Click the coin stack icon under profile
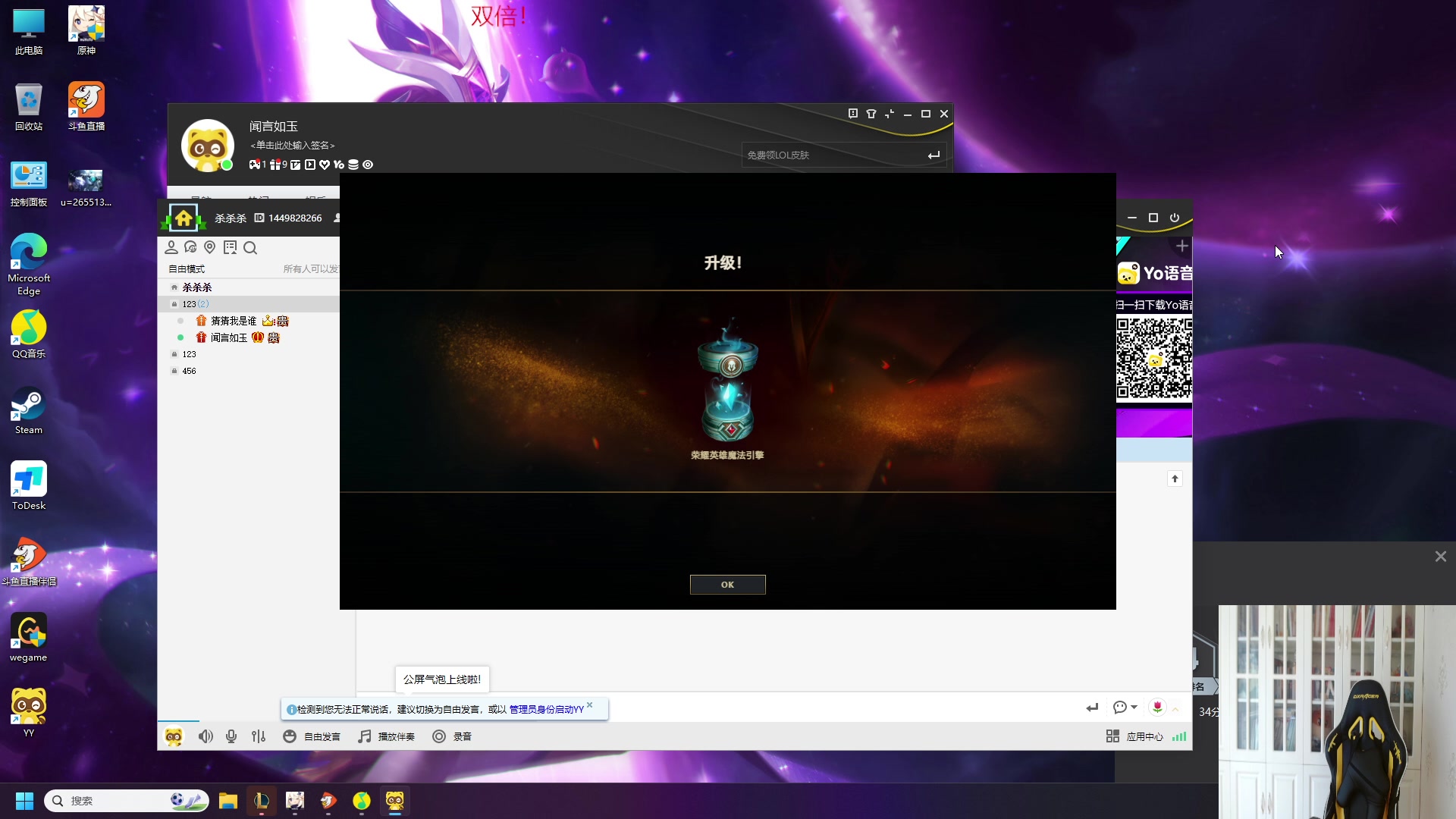 pyautogui.click(x=353, y=165)
